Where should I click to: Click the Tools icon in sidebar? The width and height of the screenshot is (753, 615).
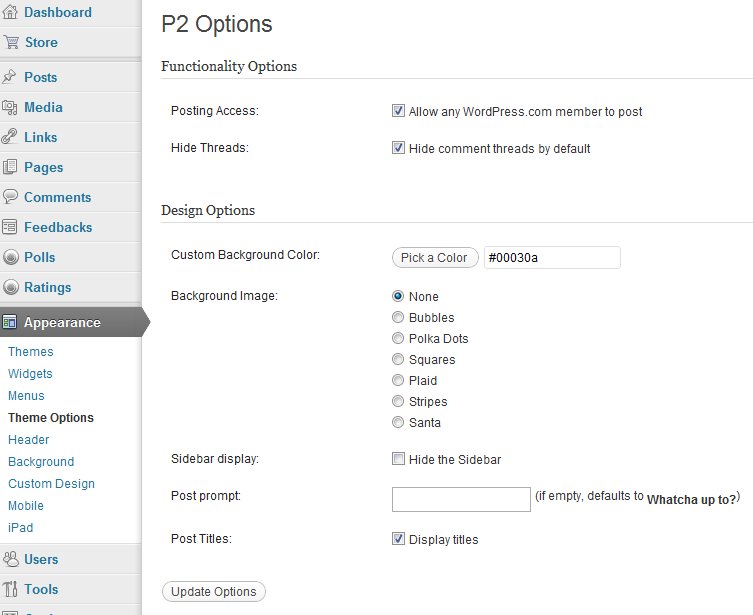(x=10, y=589)
